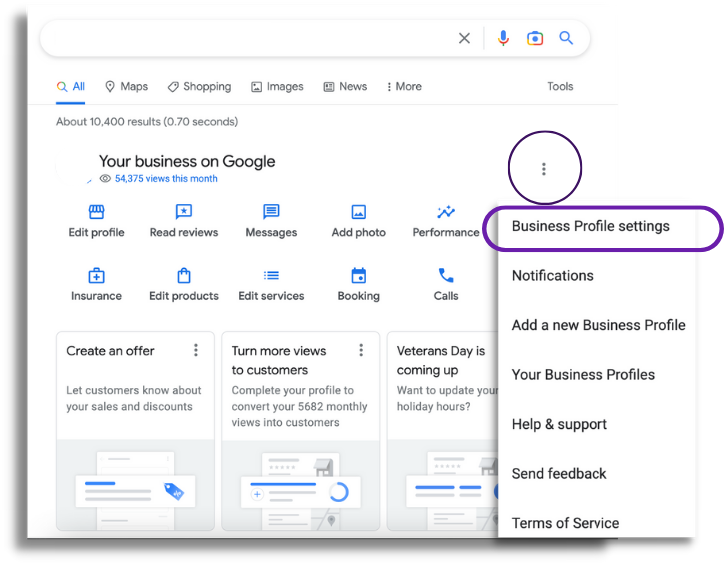Click the price tag illustration in offer card
Viewport: 725px width, 566px height.
174,492
